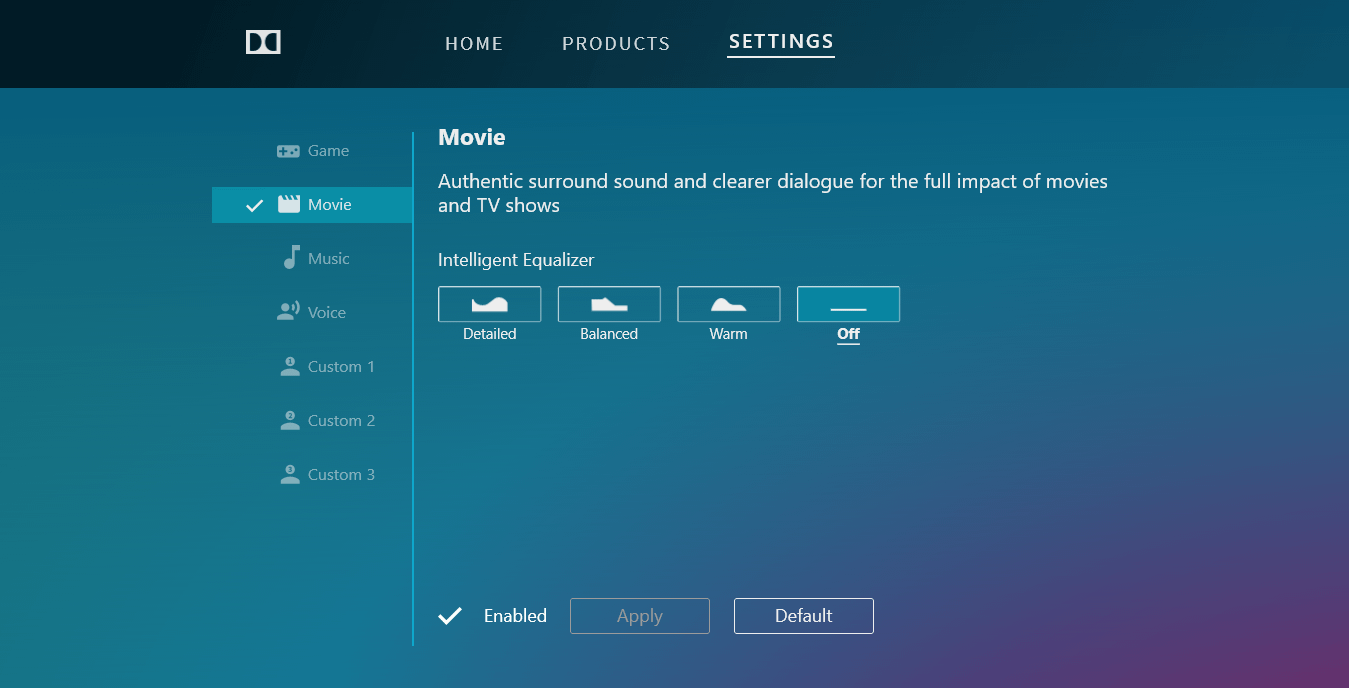Click the Movie heading text
Image resolution: width=1349 pixels, height=688 pixels.
click(472, 137)
